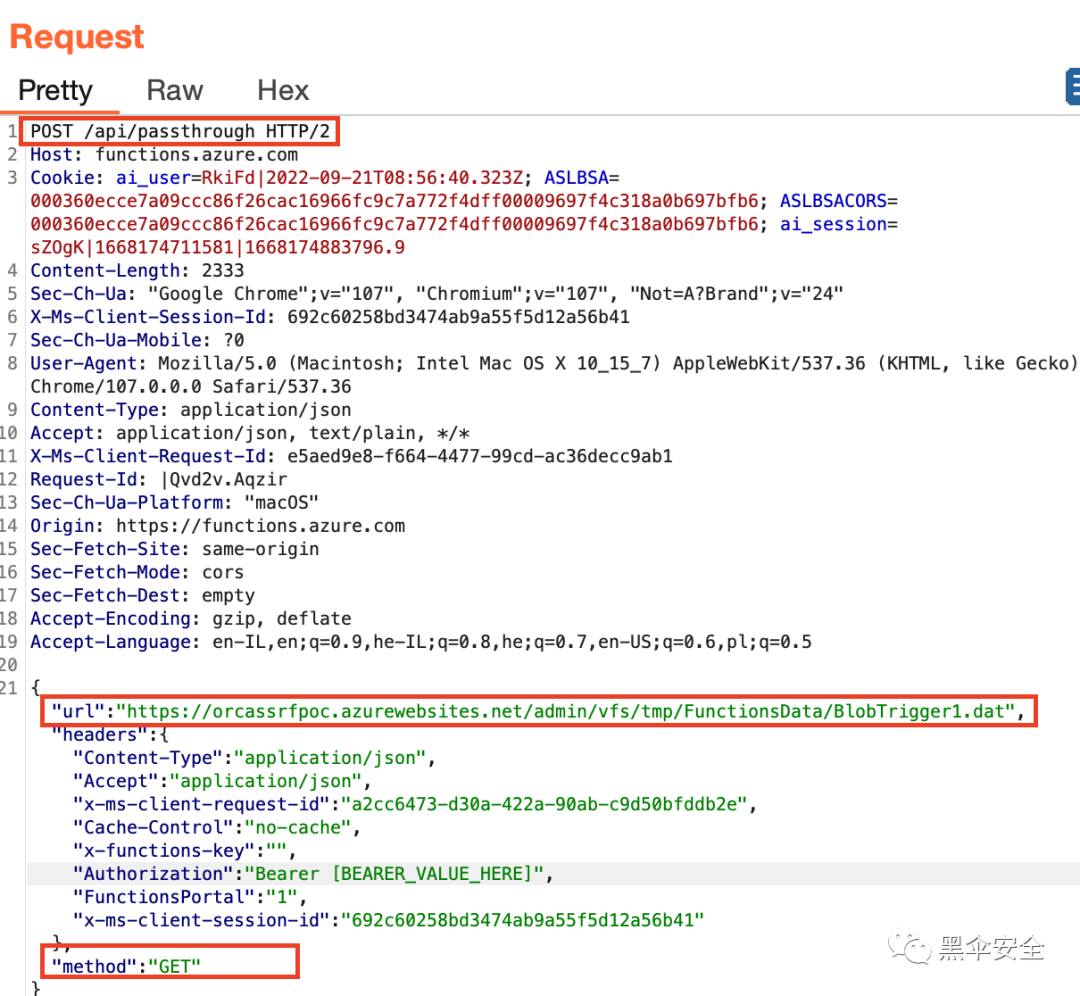Click the Chrome/107.0.0.0 Safari/537.36 continuation line
The image size is (1080, 996).
(x=191, y=386)
